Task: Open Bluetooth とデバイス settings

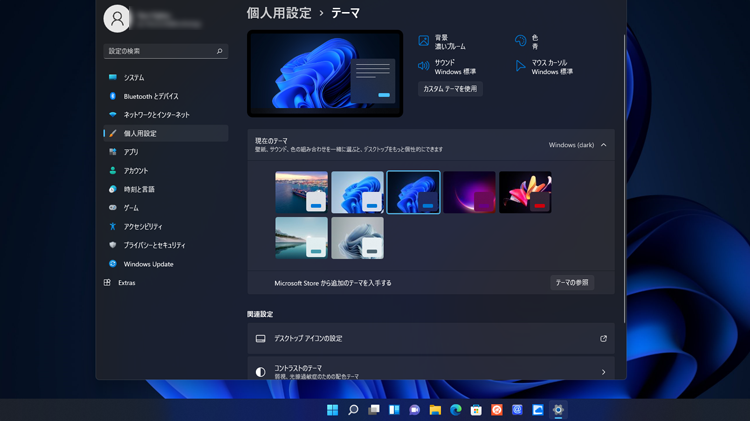Action: tap(165, 96)
